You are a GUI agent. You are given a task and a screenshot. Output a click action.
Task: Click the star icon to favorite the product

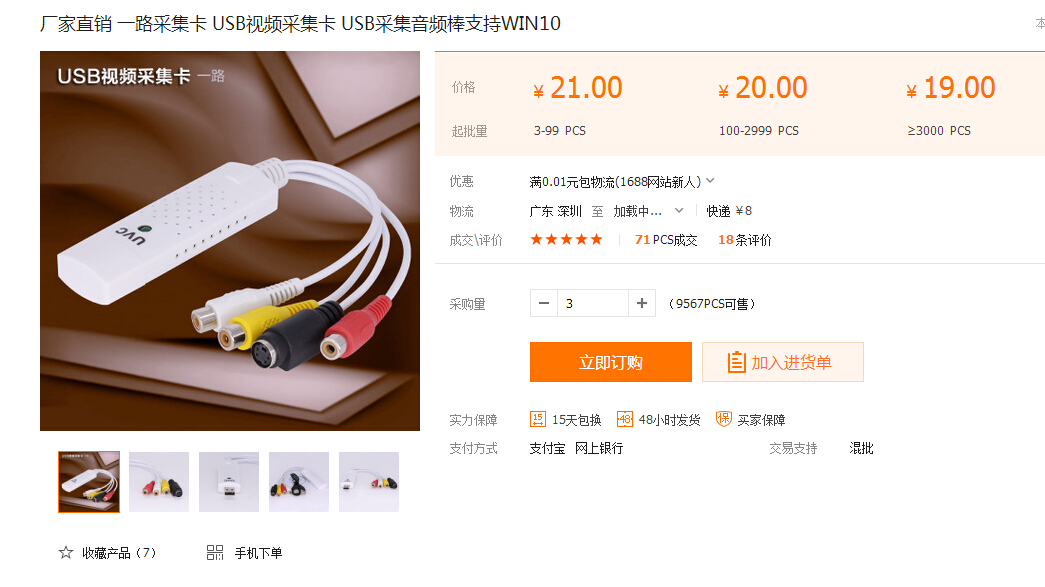point(65,552)
